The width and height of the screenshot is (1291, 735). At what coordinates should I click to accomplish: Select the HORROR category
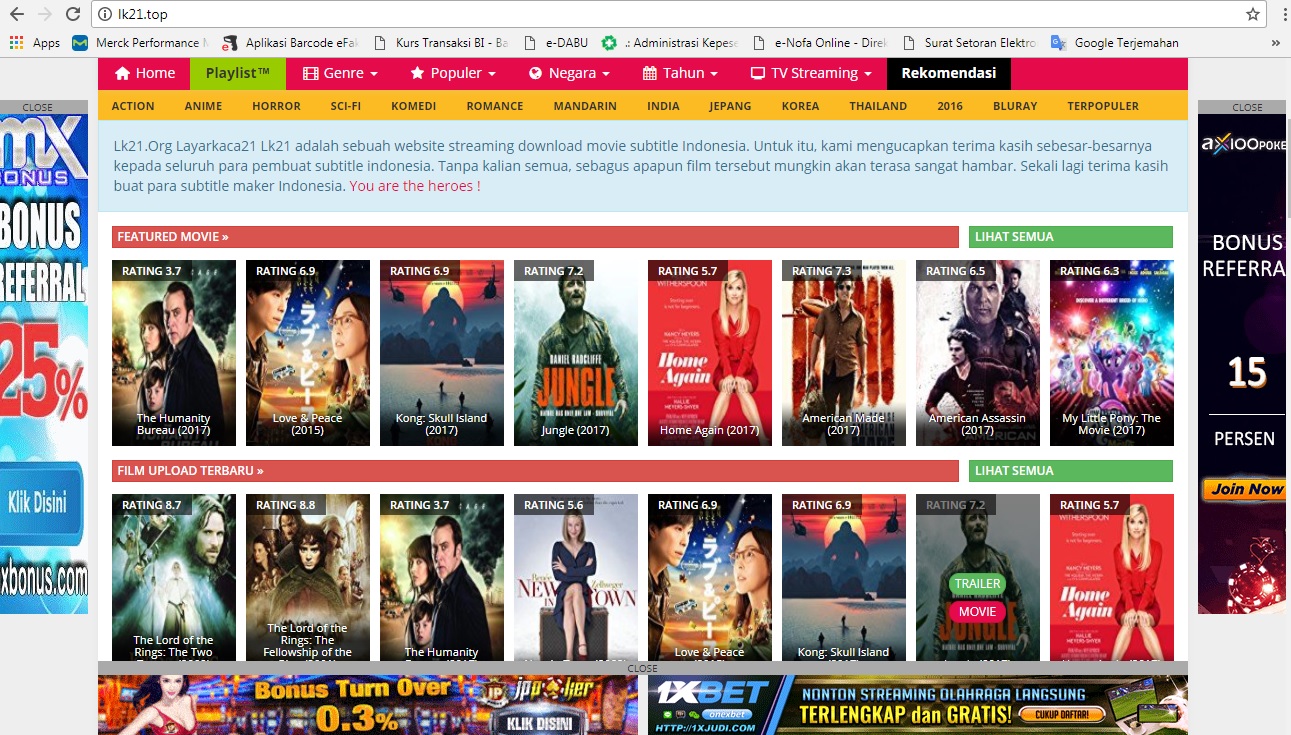[276, 106]
